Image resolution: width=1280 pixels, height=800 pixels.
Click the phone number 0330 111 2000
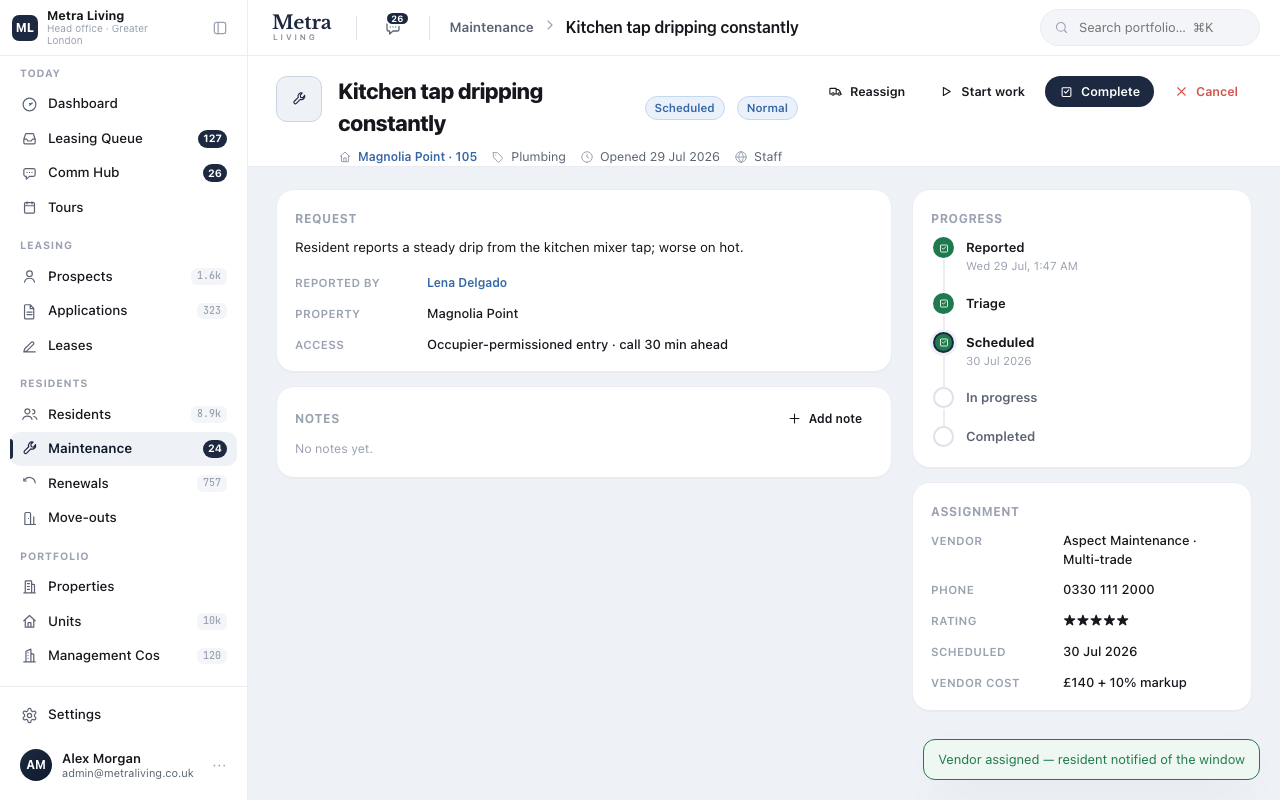(1108, 590)
